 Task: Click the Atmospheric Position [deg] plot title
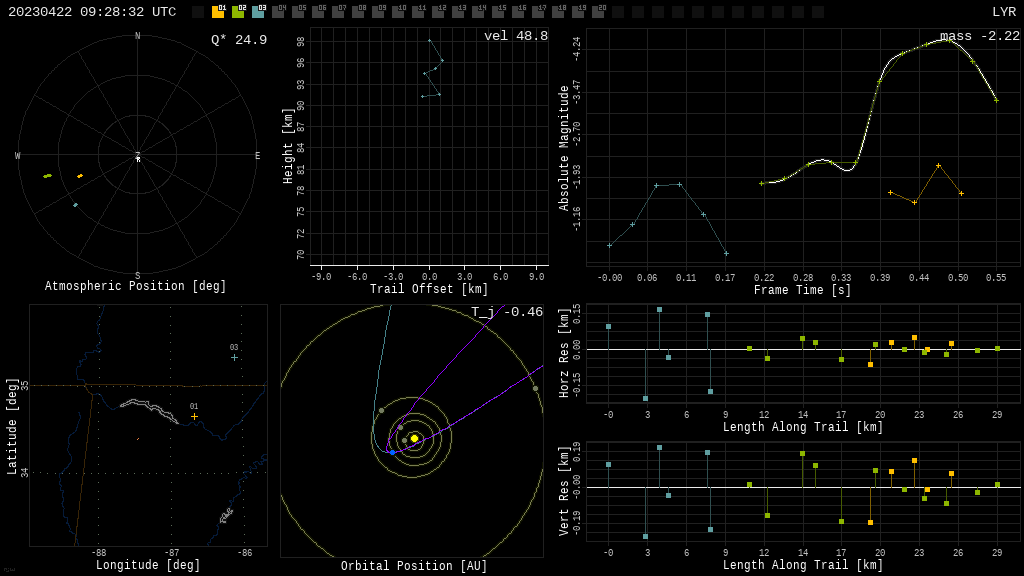coord(135,287)
